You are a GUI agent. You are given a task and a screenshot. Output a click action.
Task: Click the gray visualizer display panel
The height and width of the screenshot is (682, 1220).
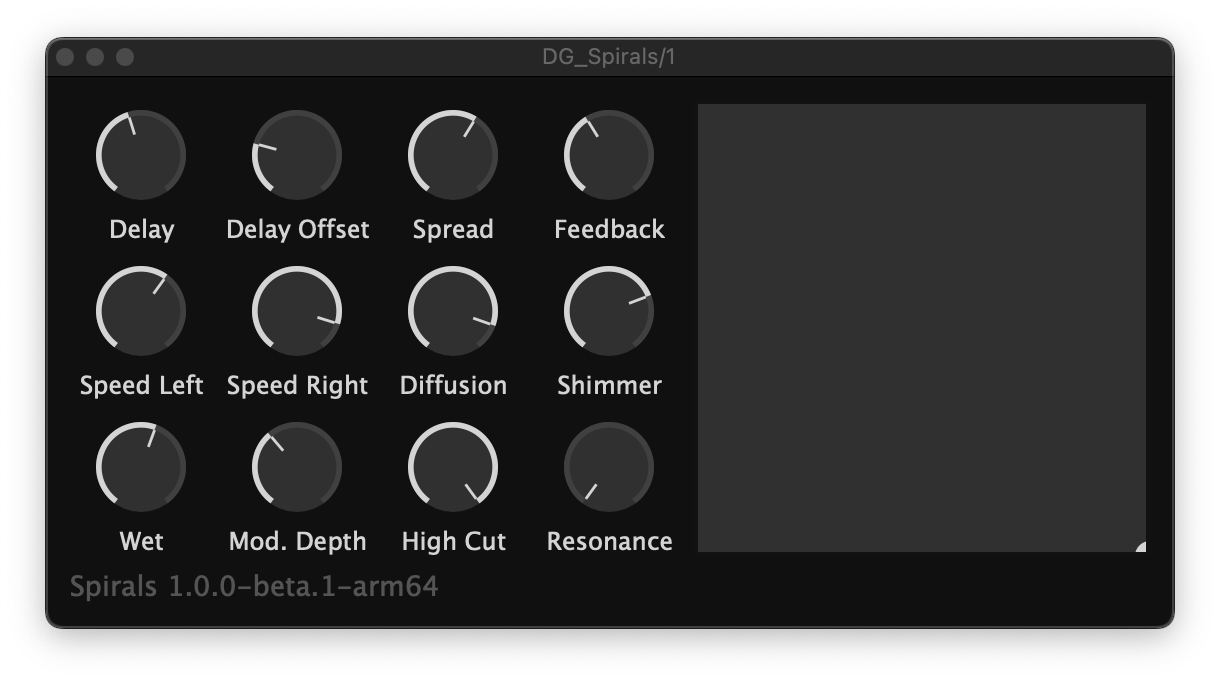click(921, 327)
